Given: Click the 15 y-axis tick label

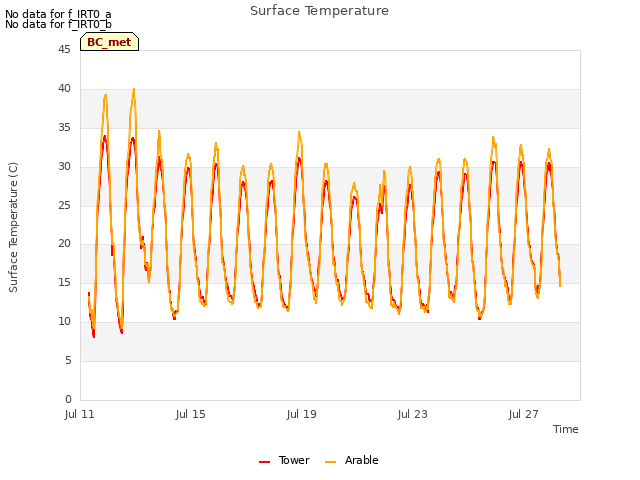Looking at the screenshot, I should (64, 282).
